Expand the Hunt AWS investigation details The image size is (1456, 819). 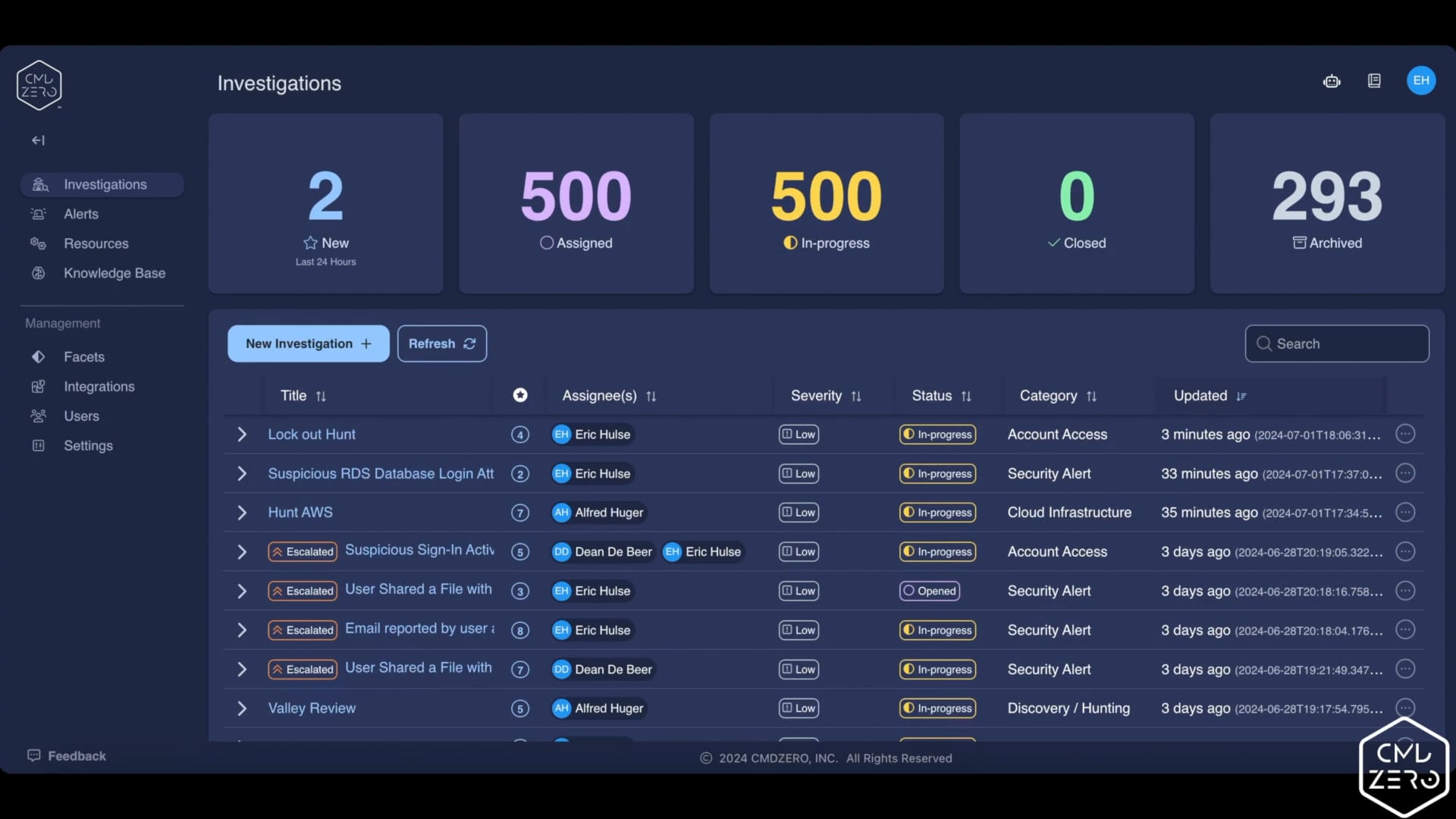pos(242,512)
